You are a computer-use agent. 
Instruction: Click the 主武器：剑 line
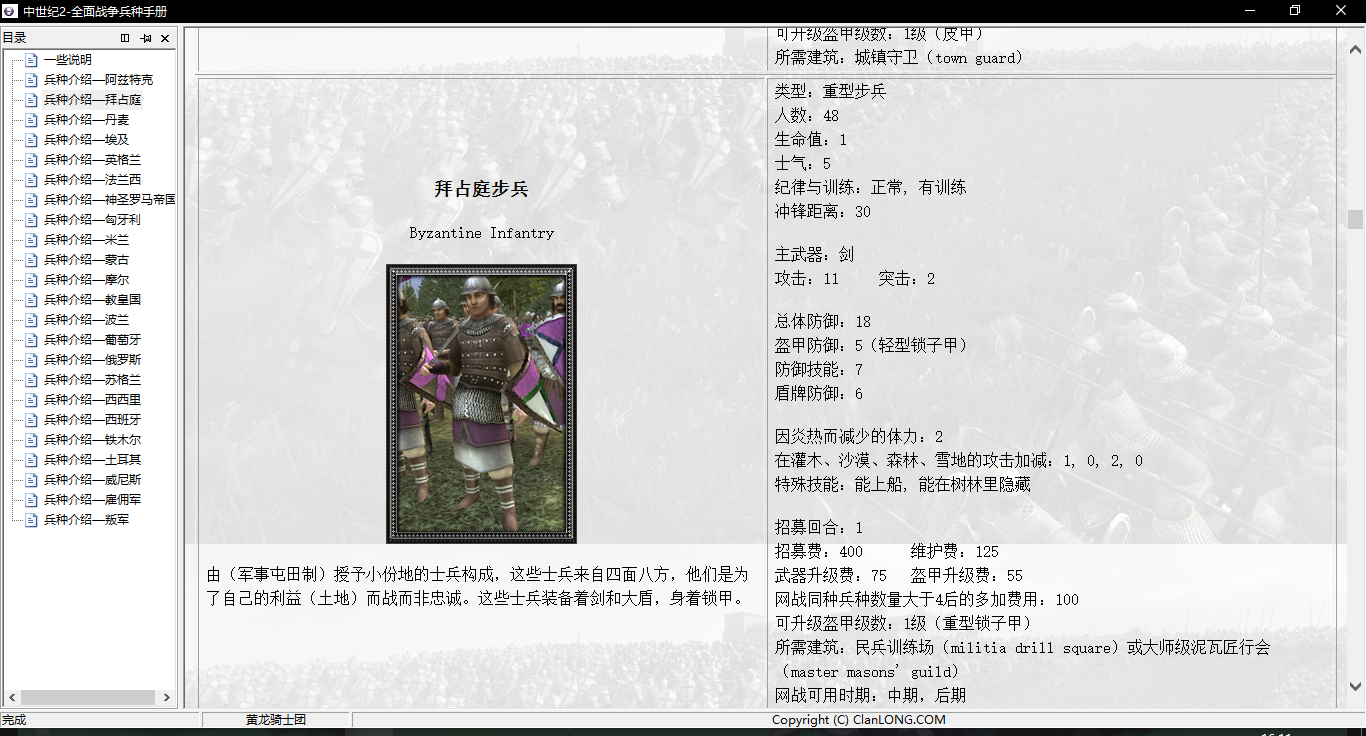(814, 255)
